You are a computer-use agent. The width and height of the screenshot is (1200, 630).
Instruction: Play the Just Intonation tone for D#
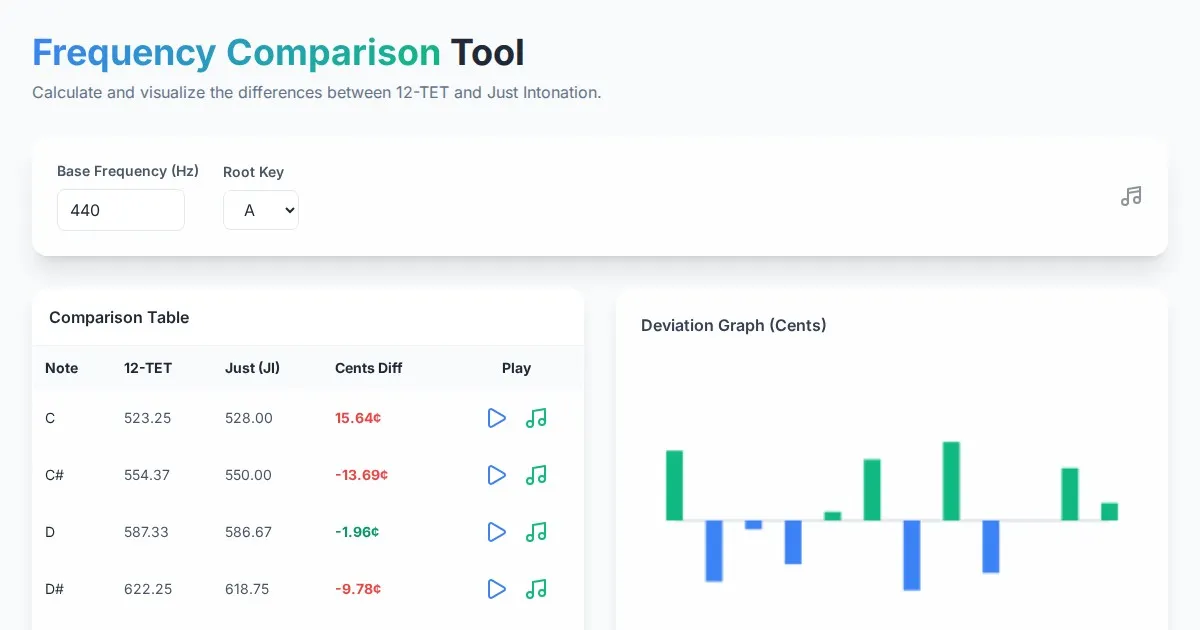click(536, 589)
